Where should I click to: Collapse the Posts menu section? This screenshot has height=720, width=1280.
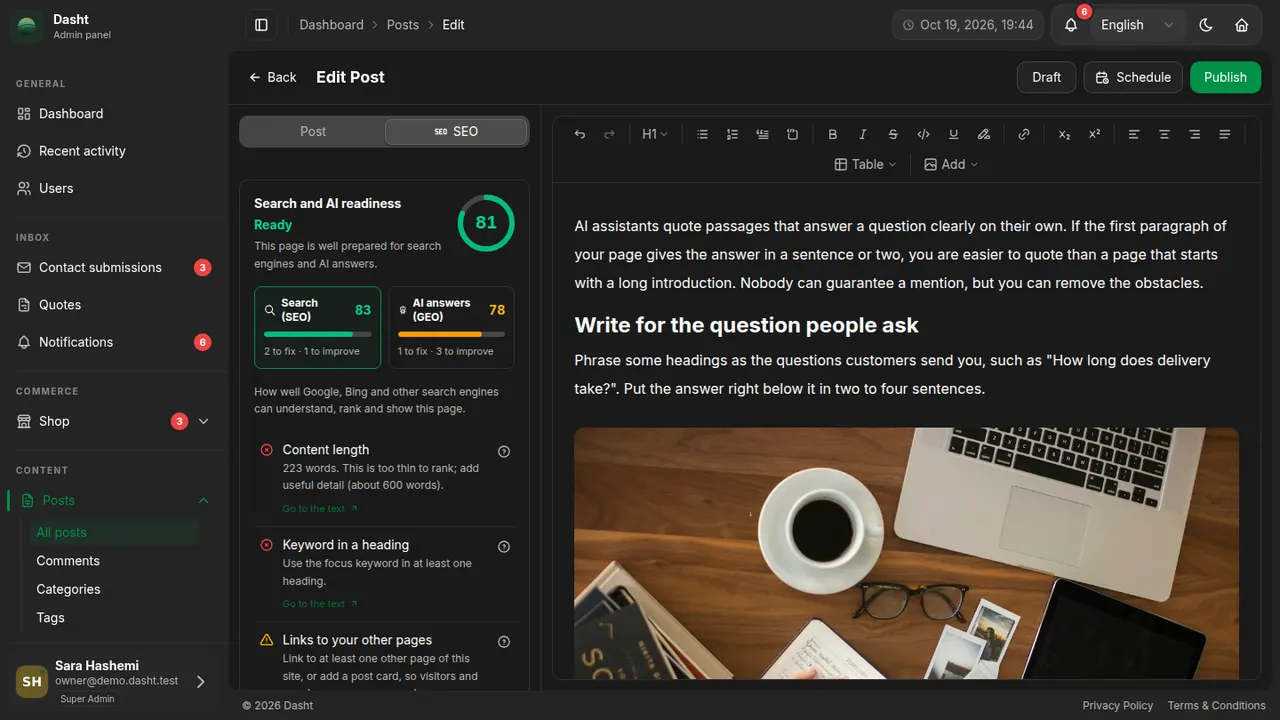pos(114,500)
